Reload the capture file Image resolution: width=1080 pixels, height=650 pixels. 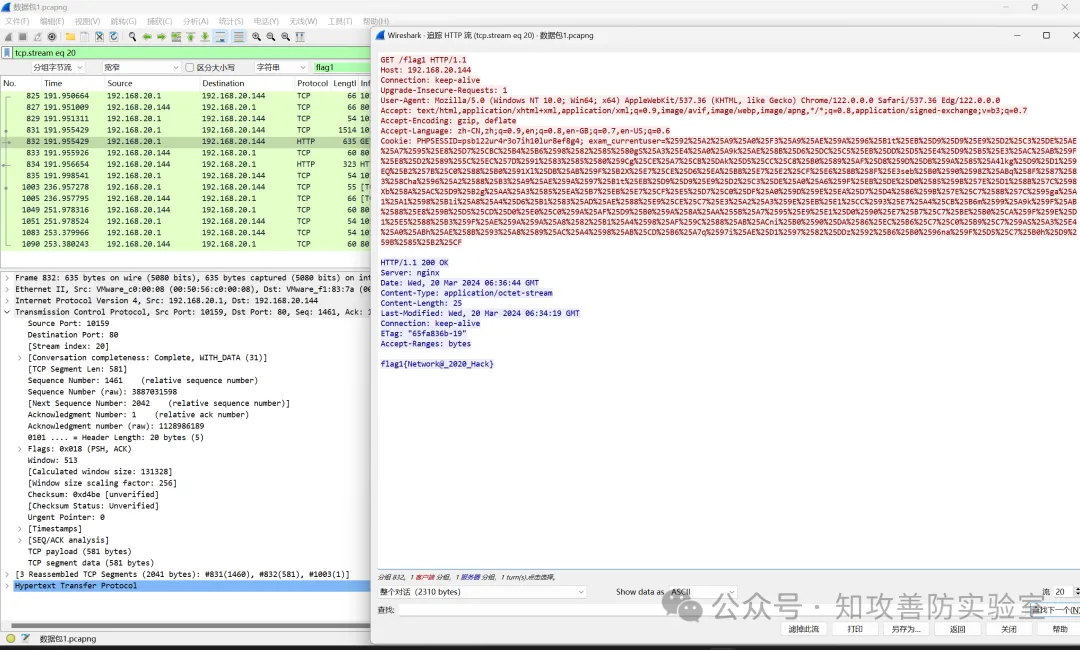point(114,36)
